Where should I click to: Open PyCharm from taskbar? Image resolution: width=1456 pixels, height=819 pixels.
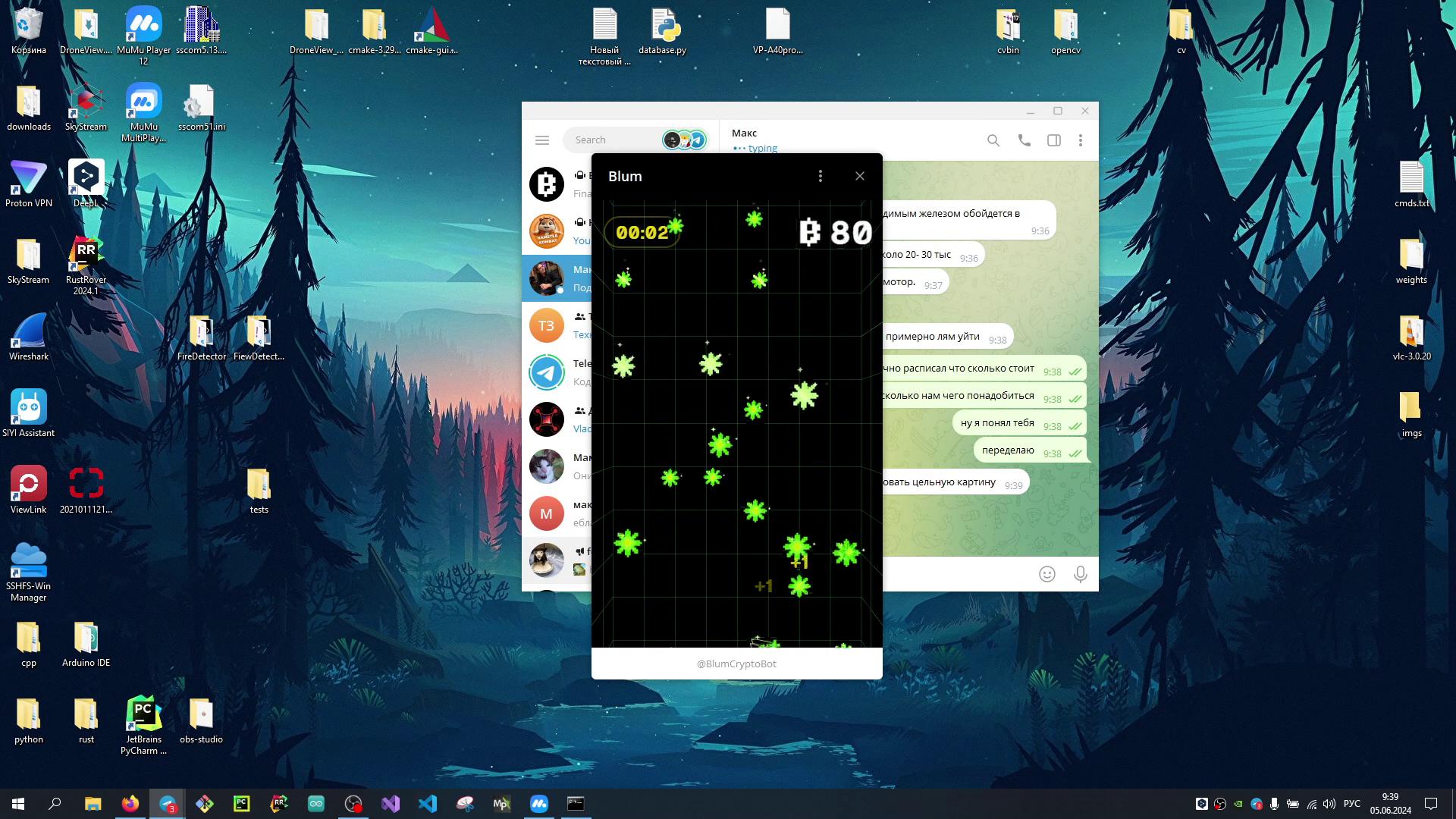(x=241, y=804)
